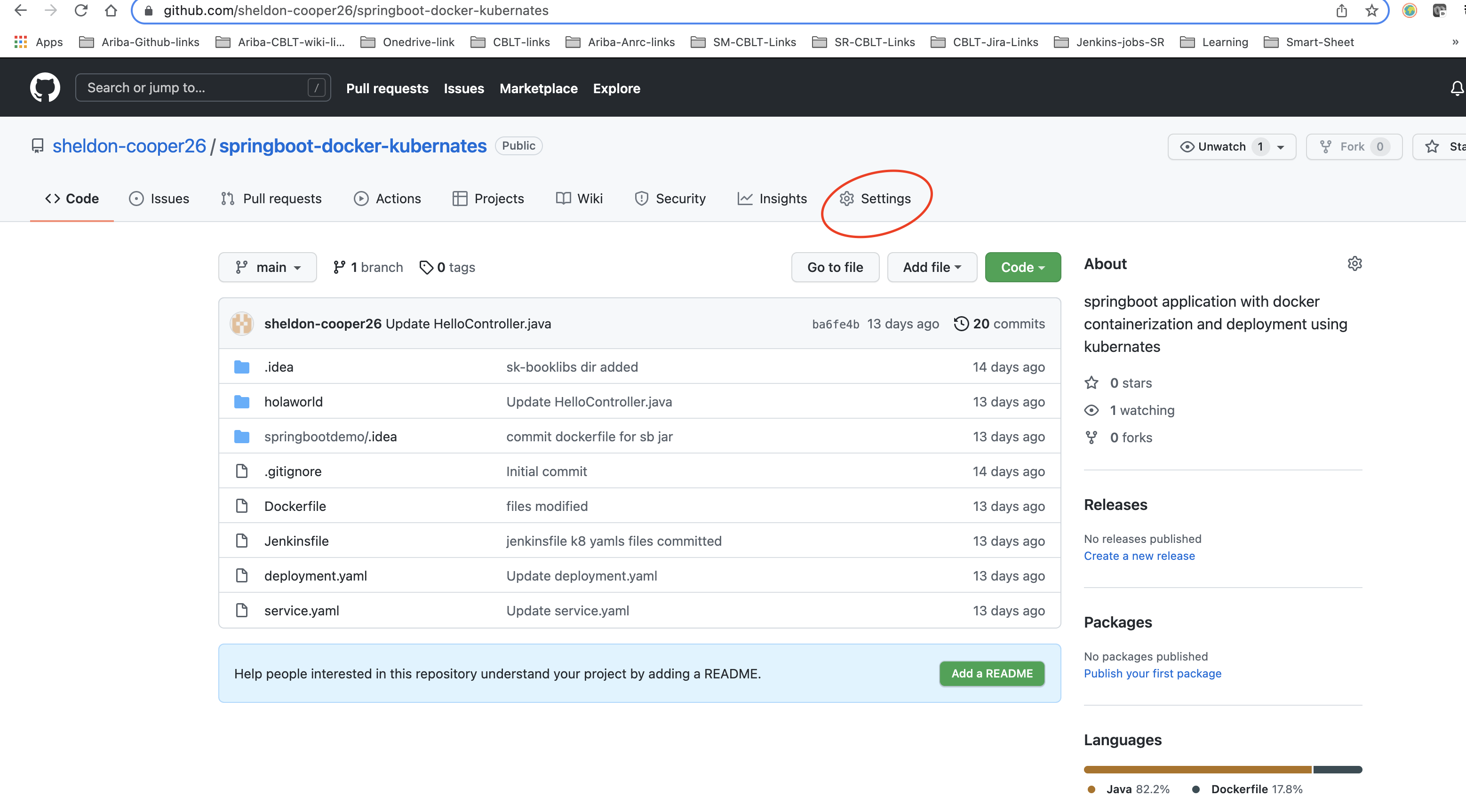Click the branch icon beside 1 branch
This screenshot has height=812, width=1466.
pyautogui.click(x=339, y=267)
